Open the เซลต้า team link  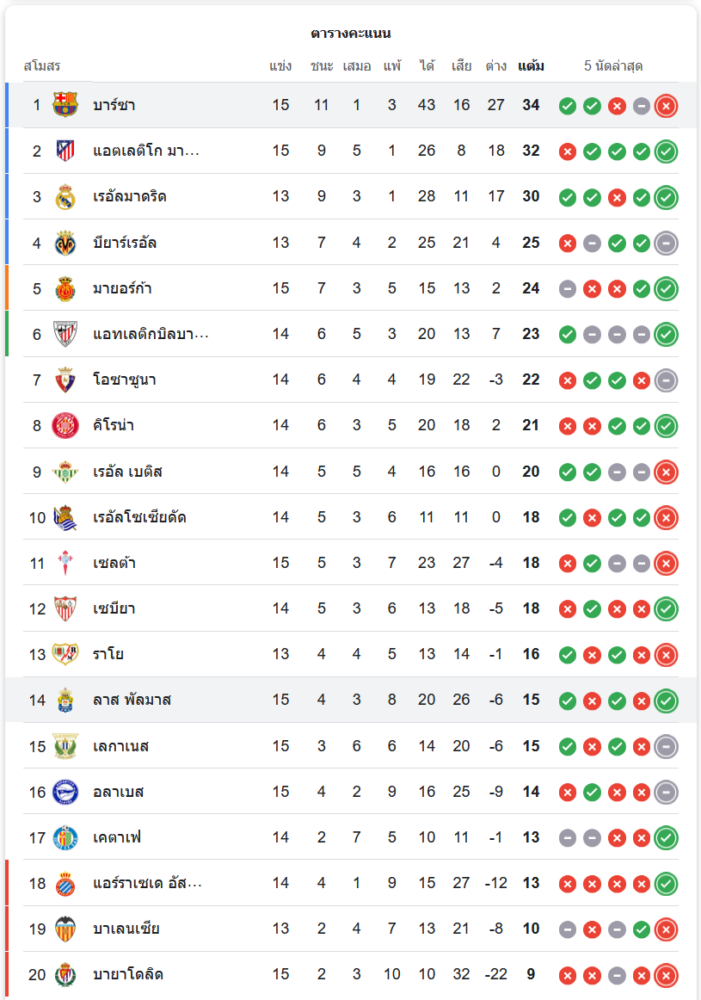(x=114, y=563)
